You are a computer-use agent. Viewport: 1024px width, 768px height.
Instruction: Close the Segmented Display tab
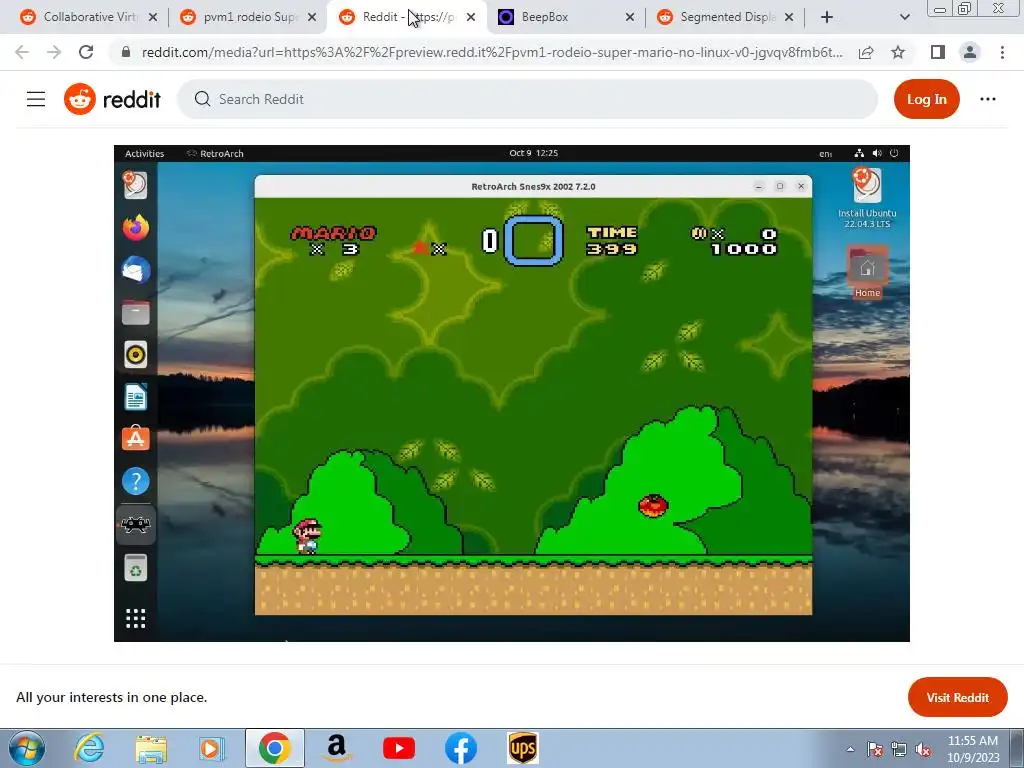(789, 18)
